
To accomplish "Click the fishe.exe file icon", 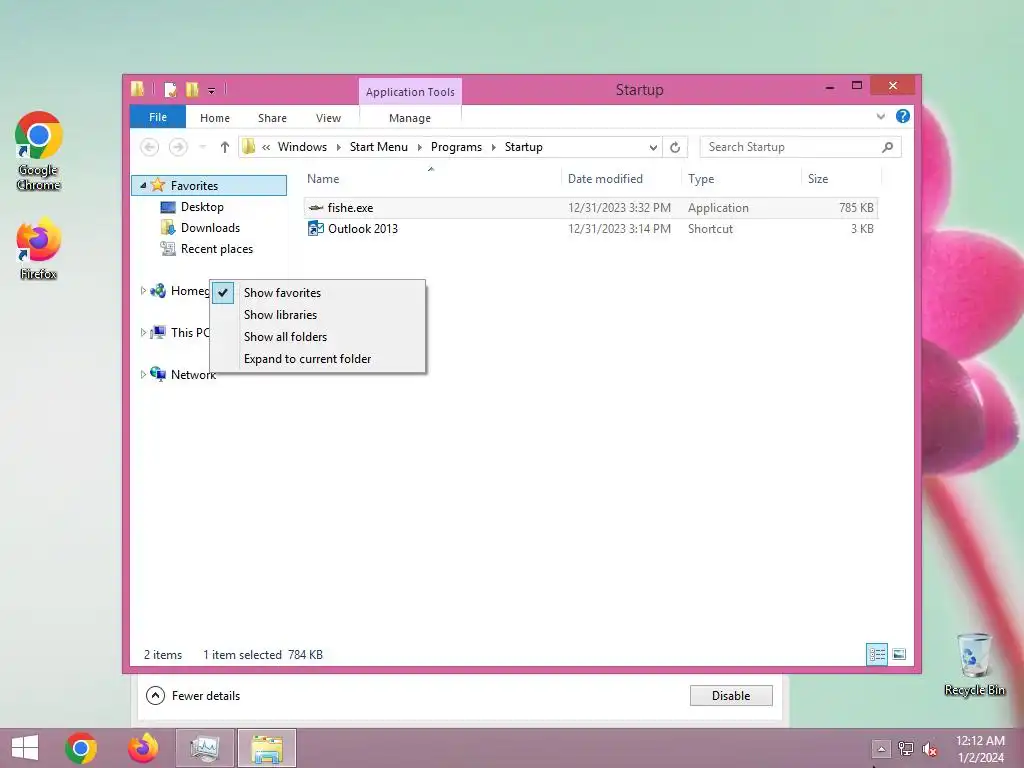I will coord(315,208).
